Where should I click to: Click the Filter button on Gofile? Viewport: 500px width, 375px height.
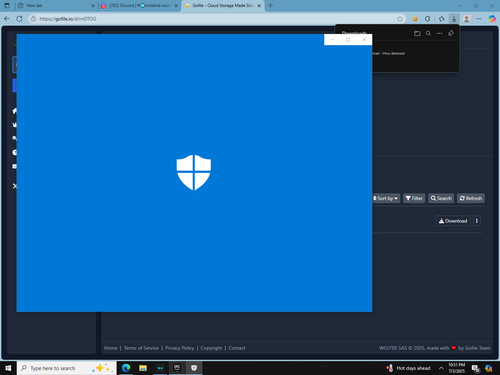point(414,198)
